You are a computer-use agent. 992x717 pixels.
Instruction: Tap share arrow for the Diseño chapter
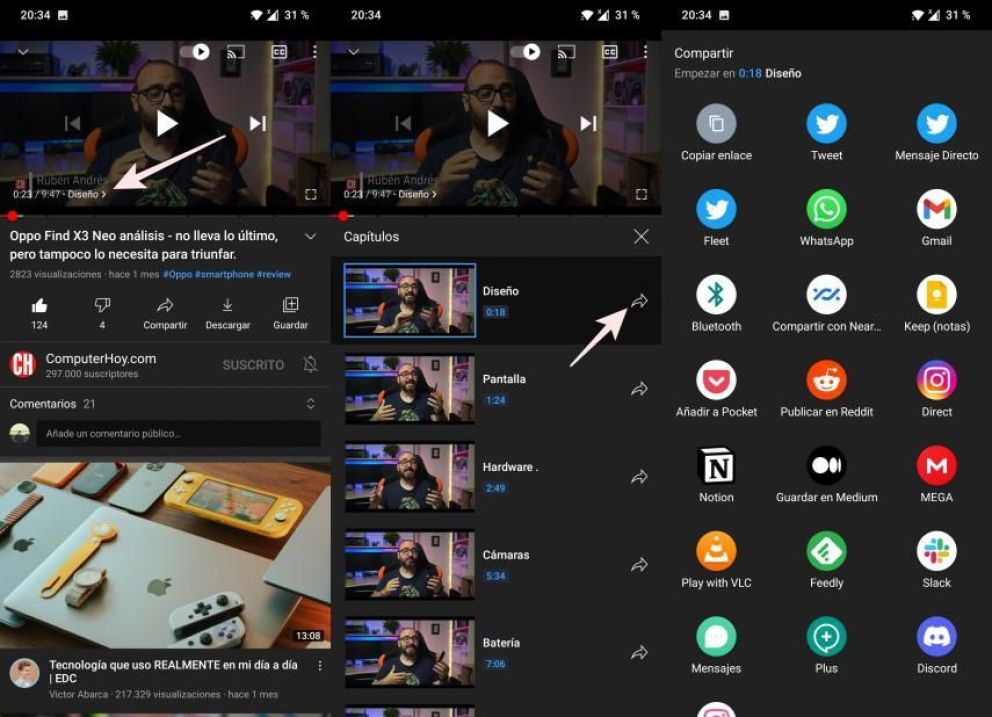pos(640,301)
